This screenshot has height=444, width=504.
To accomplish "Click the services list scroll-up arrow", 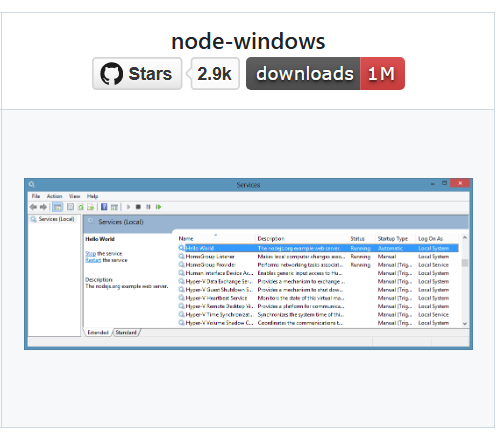I will point(465,238).
